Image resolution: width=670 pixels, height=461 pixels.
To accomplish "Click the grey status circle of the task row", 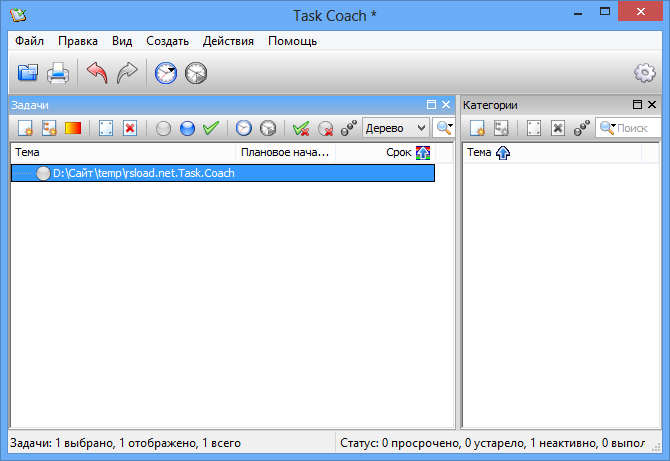I will 43,173.
